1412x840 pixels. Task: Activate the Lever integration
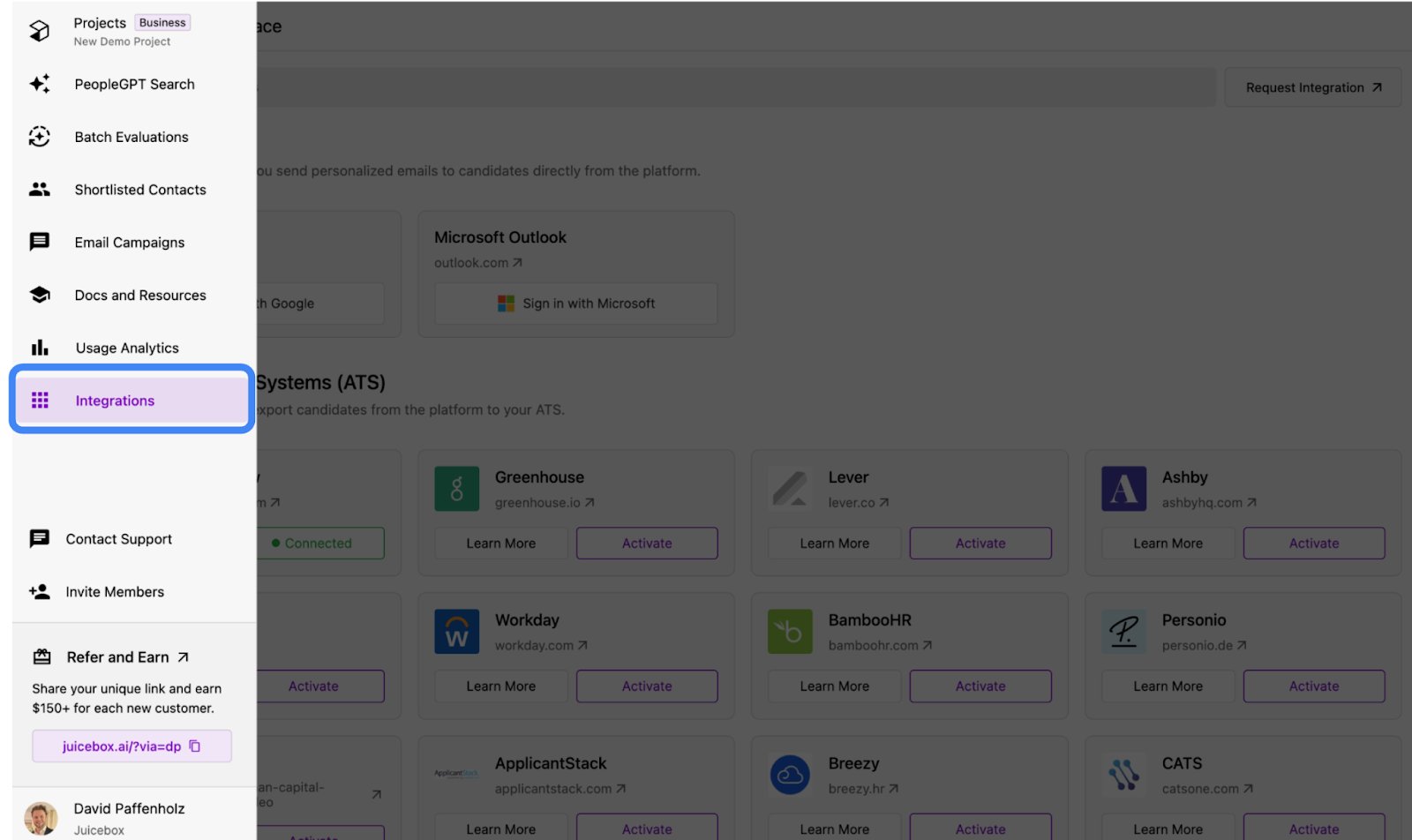(980, 544)
